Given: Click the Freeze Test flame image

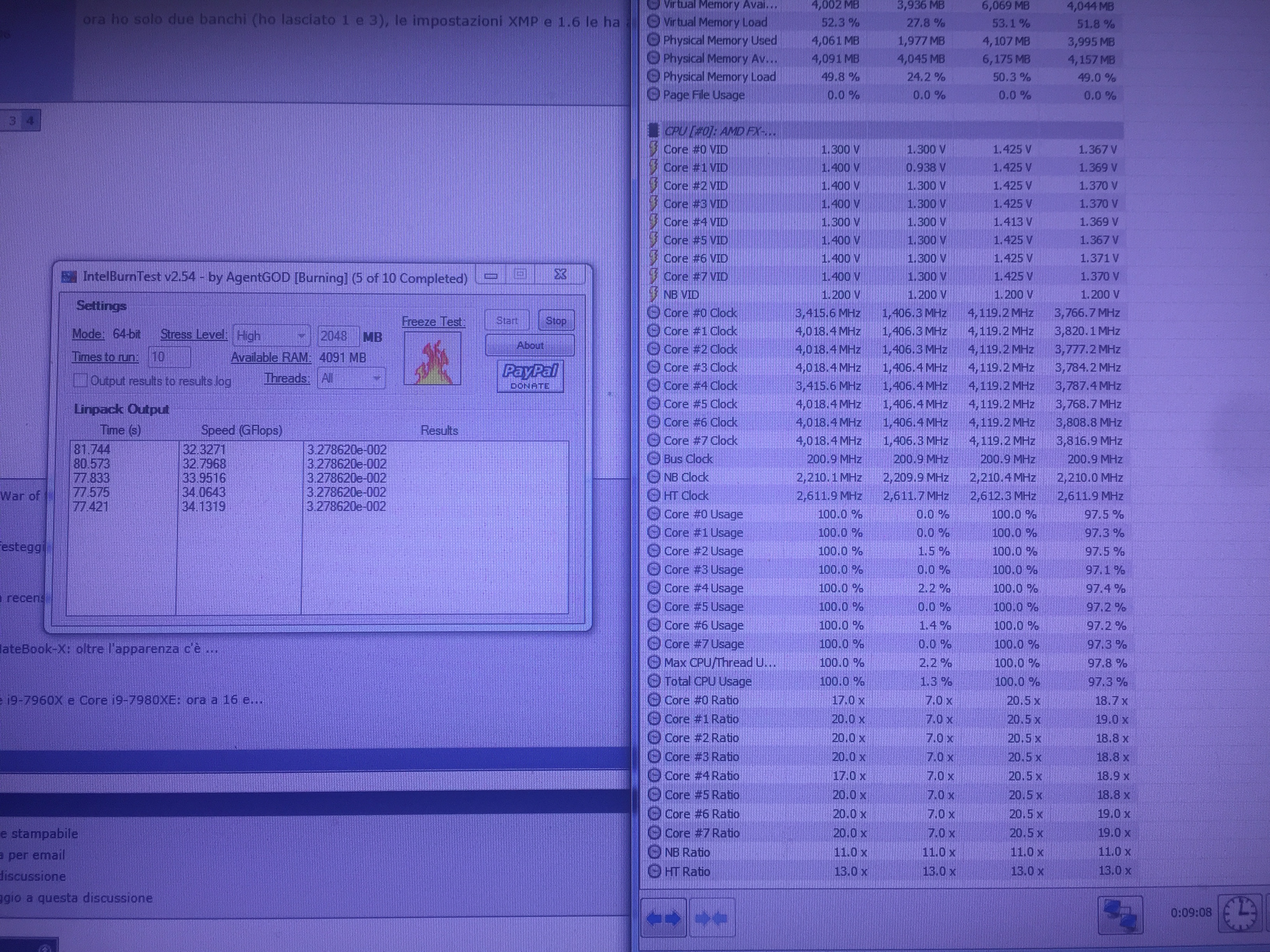Looking at the screenshot, I should (x=432, y=359).
